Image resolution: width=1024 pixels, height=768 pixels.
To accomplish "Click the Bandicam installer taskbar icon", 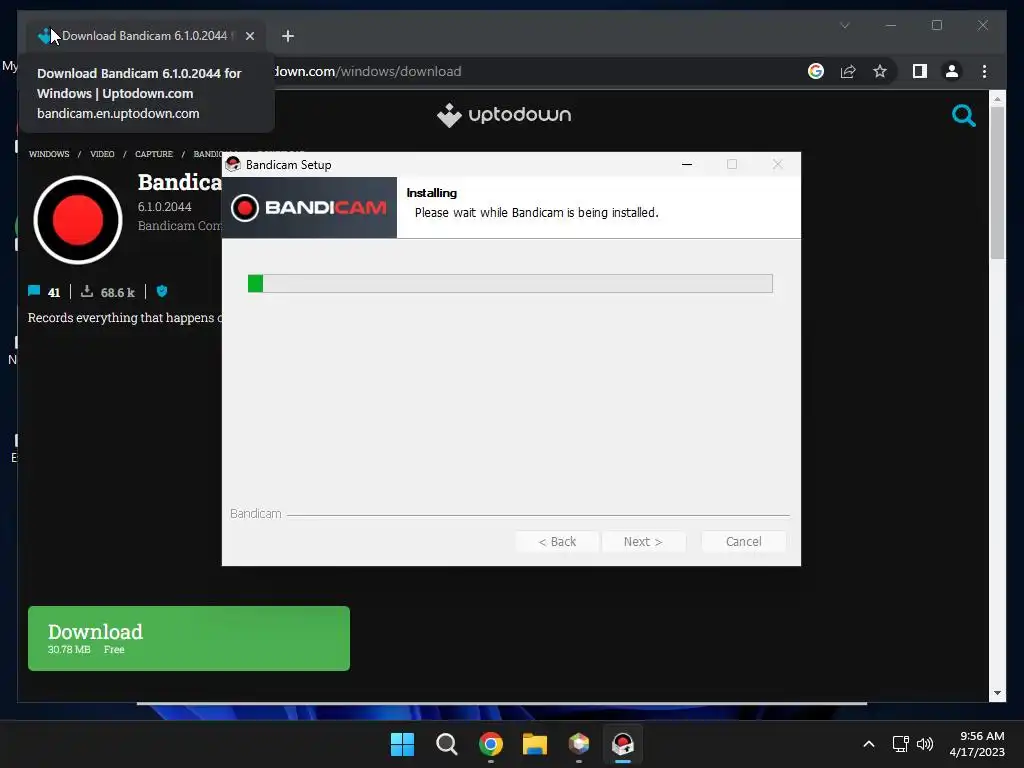I will coord(622,744).
